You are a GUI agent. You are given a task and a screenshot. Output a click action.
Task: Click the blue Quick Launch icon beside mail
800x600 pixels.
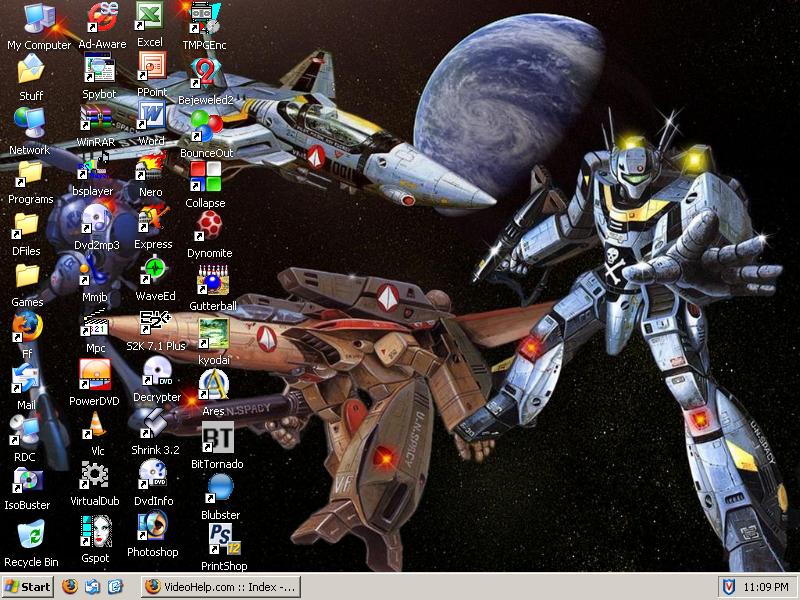115,587
